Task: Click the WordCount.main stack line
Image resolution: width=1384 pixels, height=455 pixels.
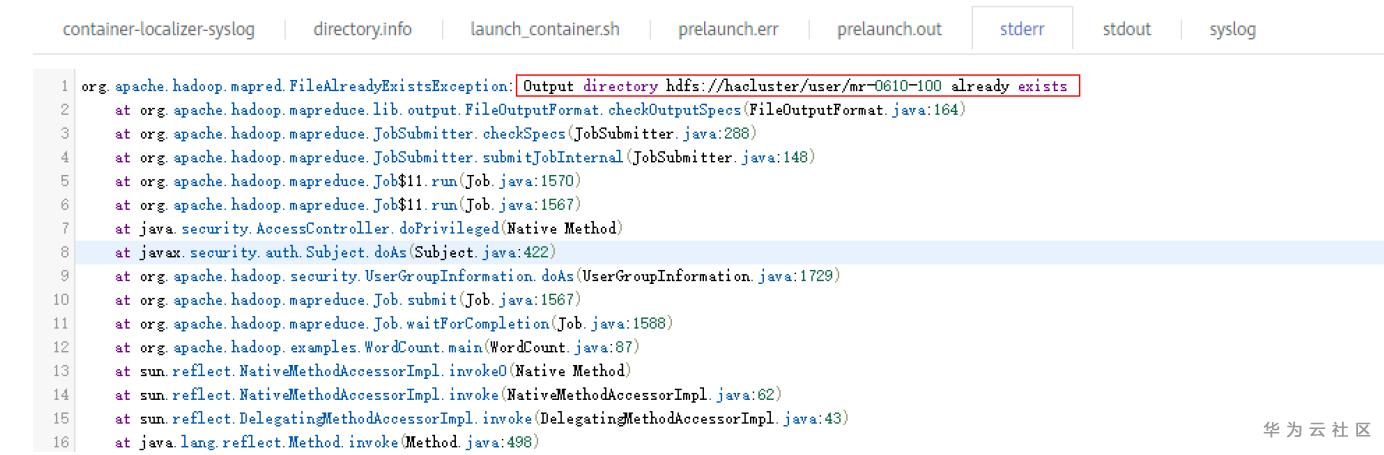Action: pos(377,348)
